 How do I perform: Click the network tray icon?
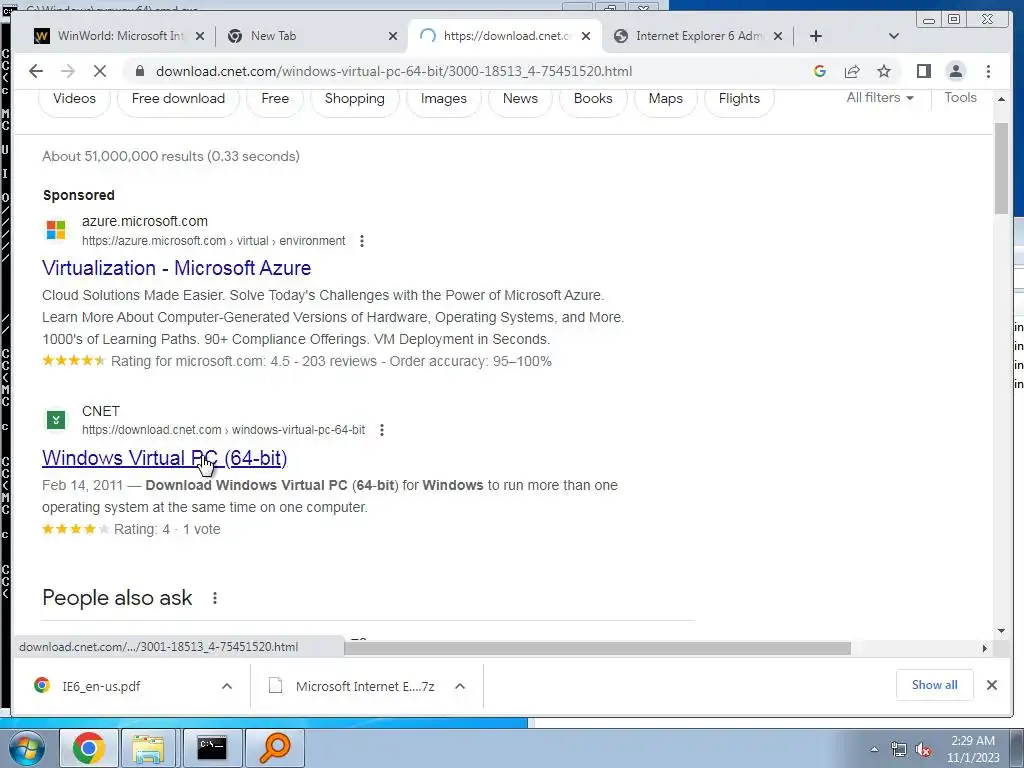(899, 750)
